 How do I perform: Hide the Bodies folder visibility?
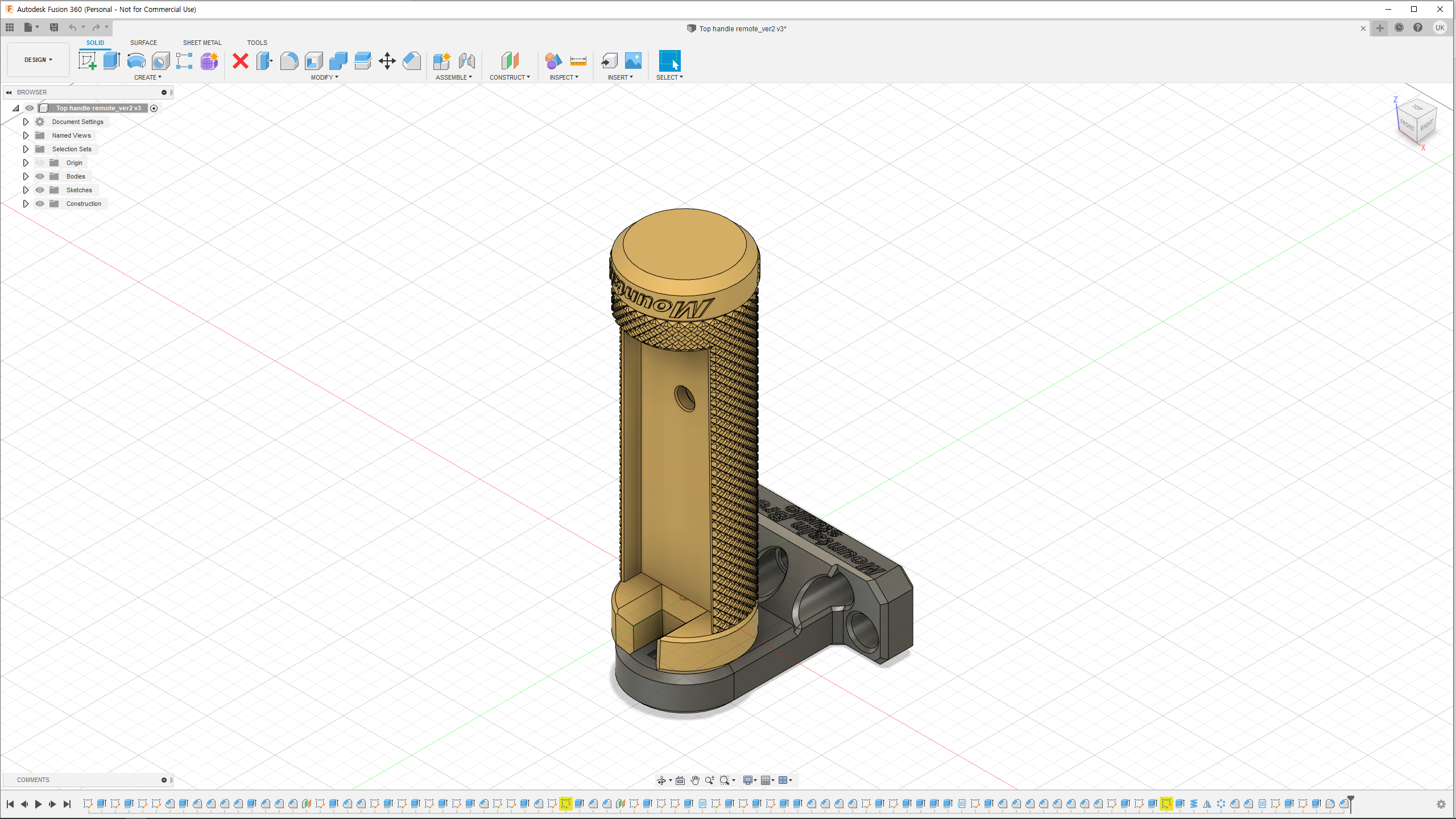[x=40, y=176]
